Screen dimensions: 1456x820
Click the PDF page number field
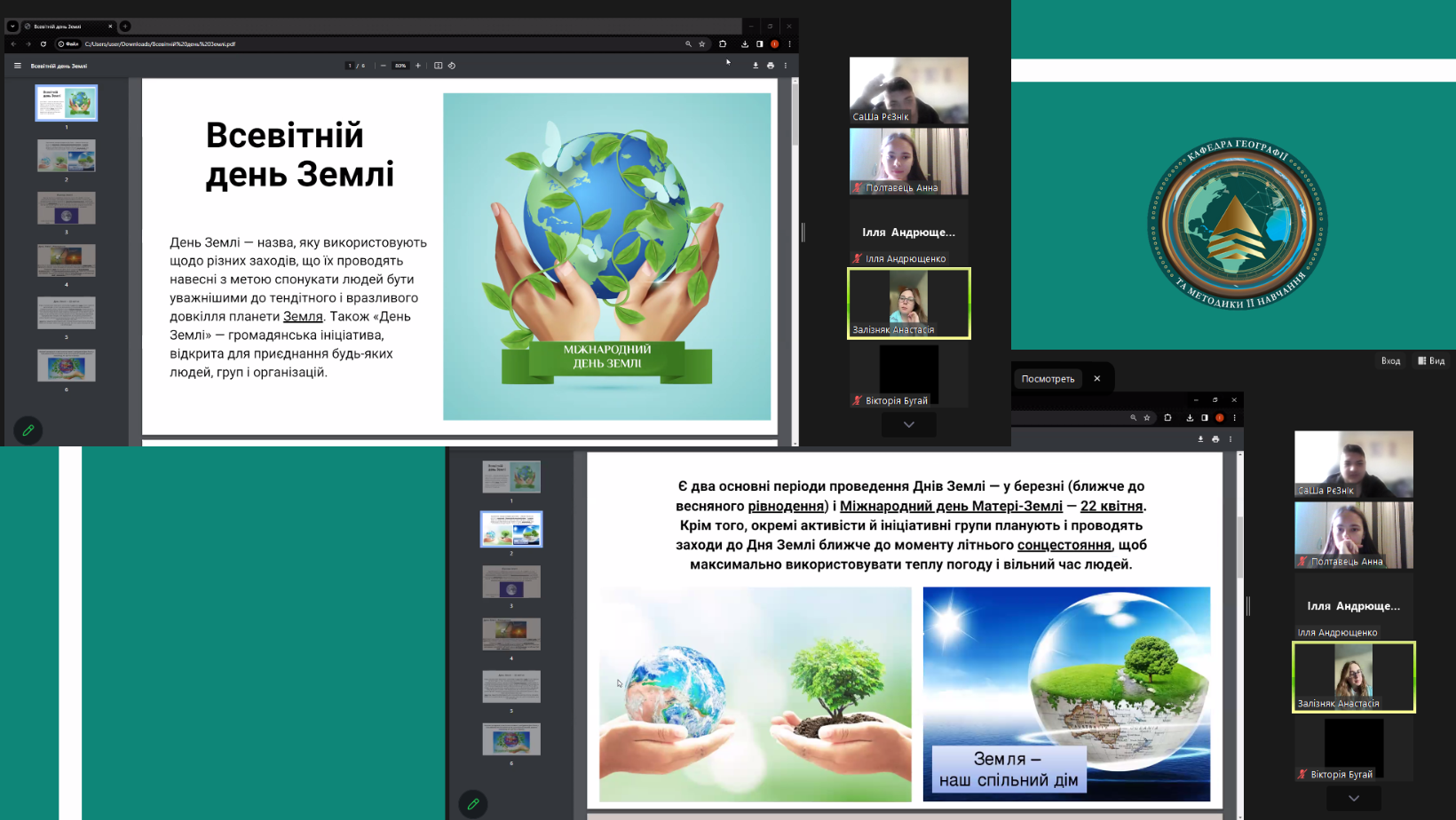coord(350,66)
